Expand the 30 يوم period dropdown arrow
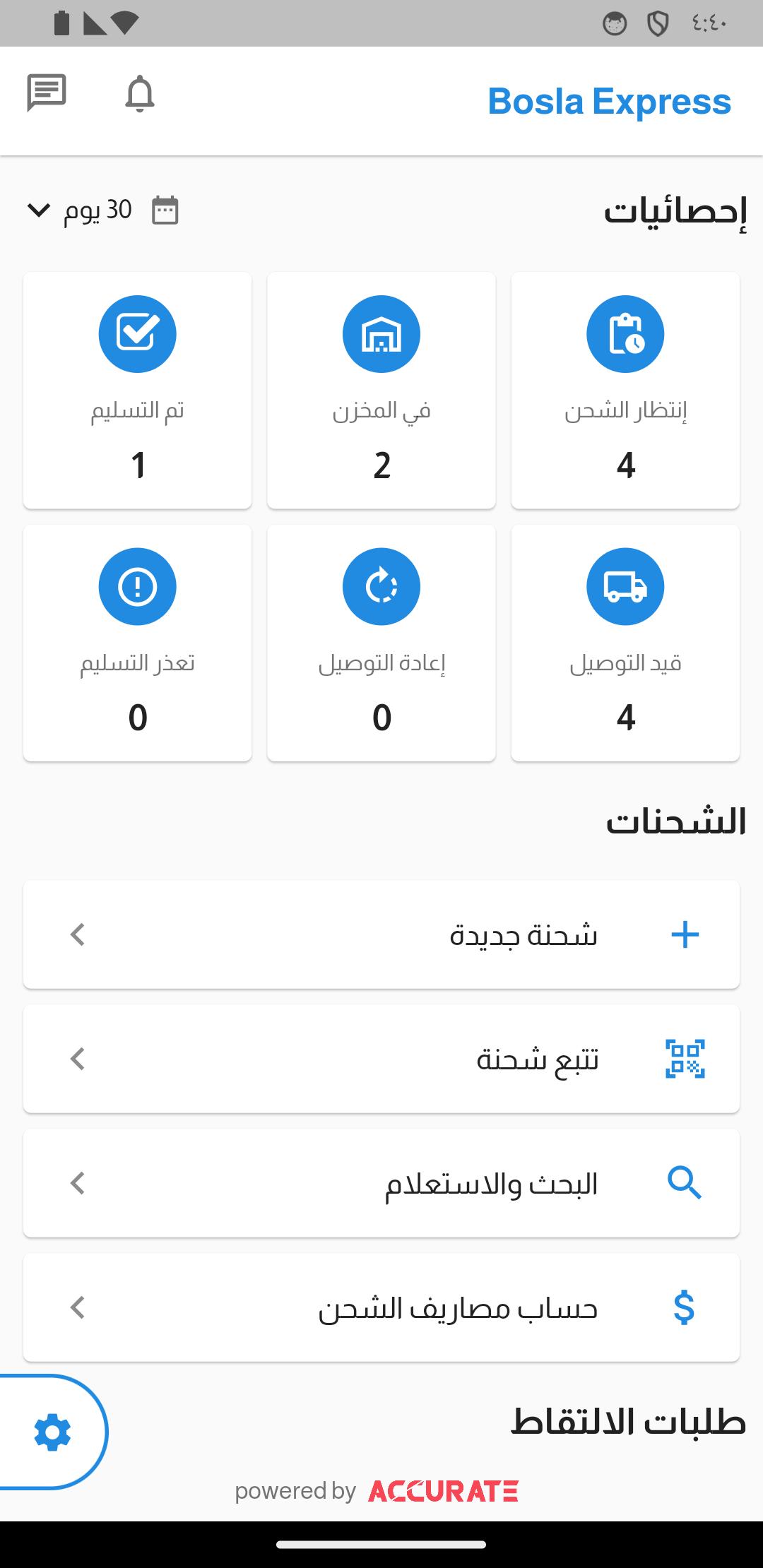763x1568 pixels. pos(39,210)
